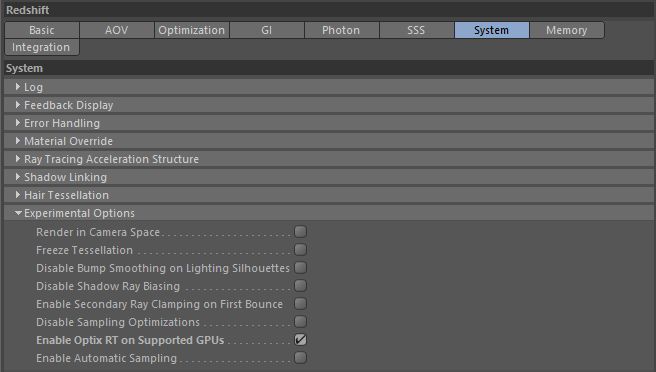
Task: Open the Memory tab
Action: tap(567, 30)
